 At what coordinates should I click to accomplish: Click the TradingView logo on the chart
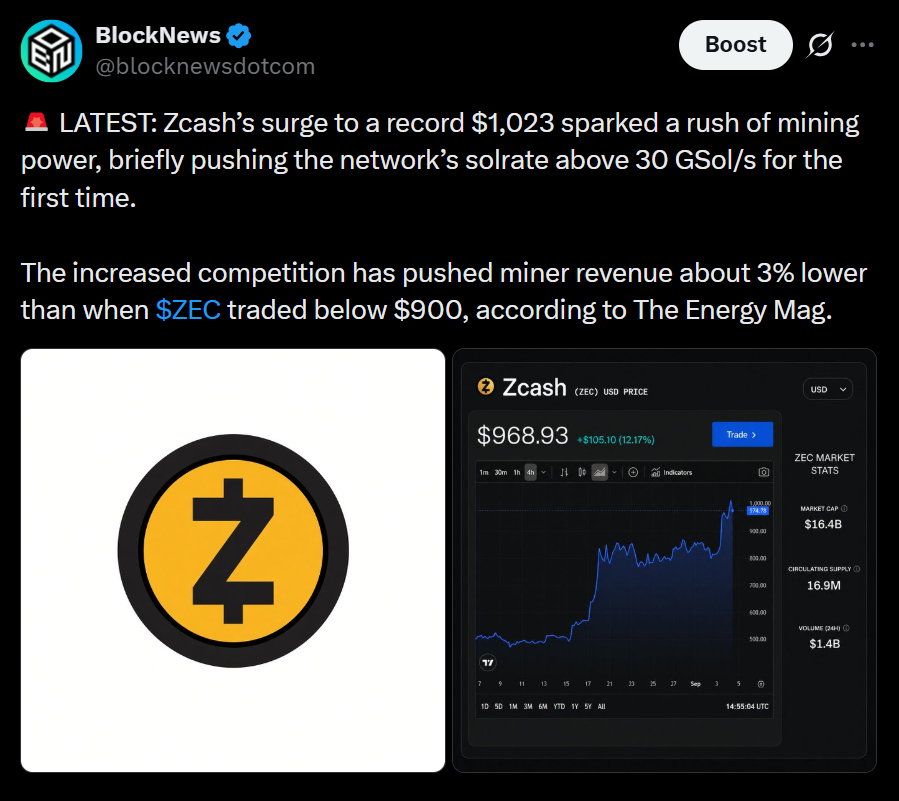pyautogui.click(x=488, y=663)
